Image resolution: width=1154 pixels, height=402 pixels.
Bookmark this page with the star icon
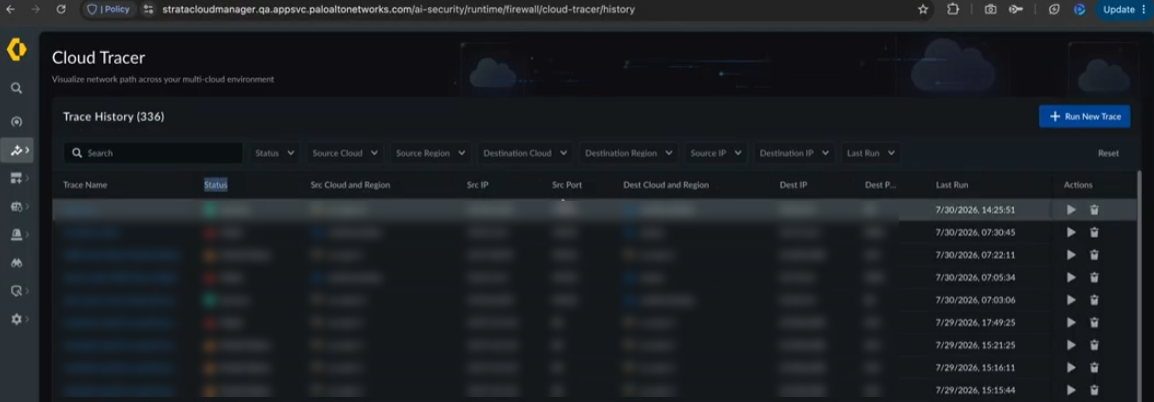923,10
